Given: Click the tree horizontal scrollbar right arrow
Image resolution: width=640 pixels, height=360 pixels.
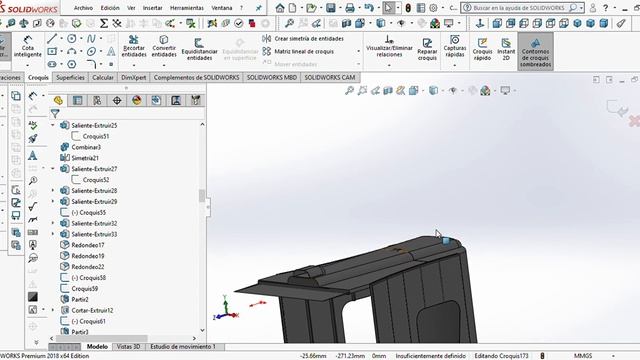Looking at the screenshot, I should click(194, 338).
